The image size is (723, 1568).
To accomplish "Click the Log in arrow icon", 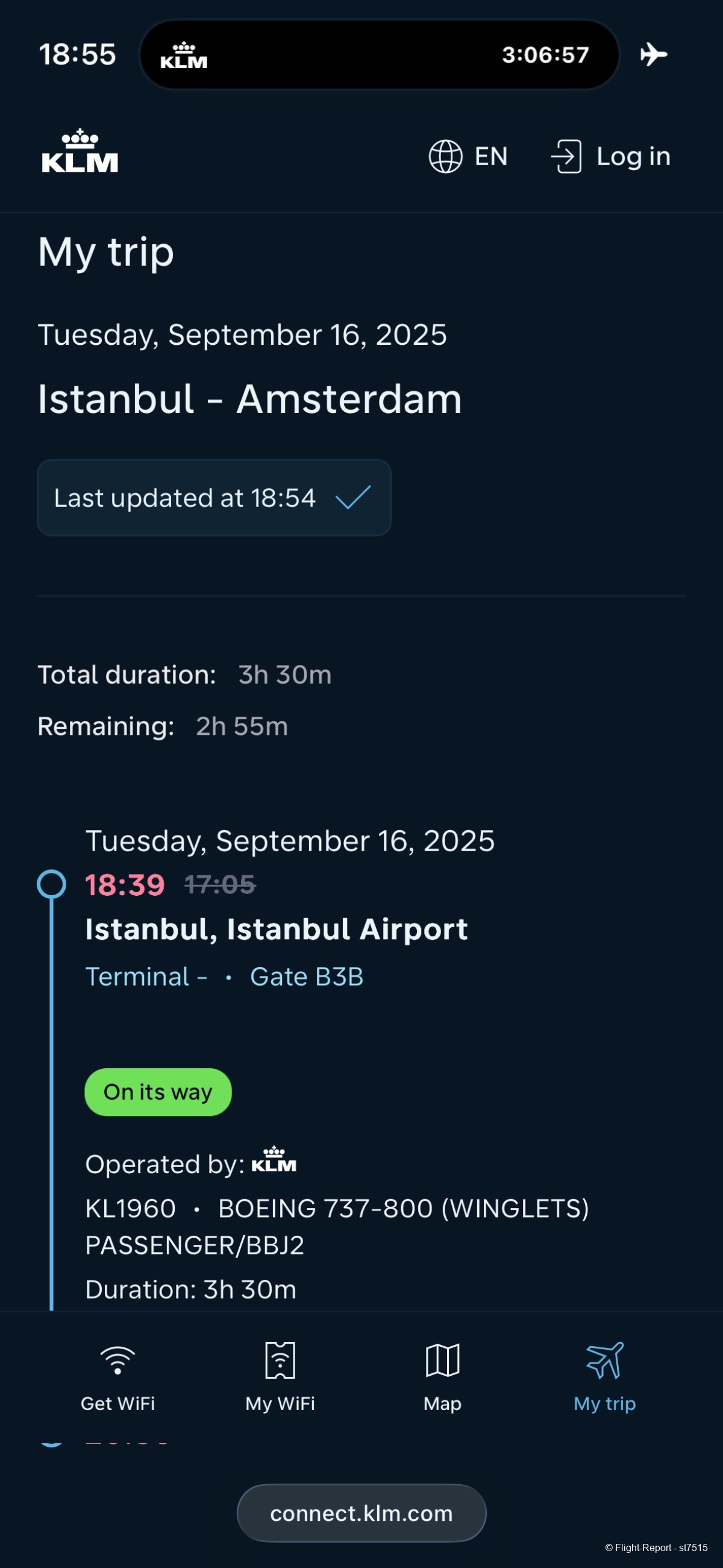I will [x=566, y=156].
